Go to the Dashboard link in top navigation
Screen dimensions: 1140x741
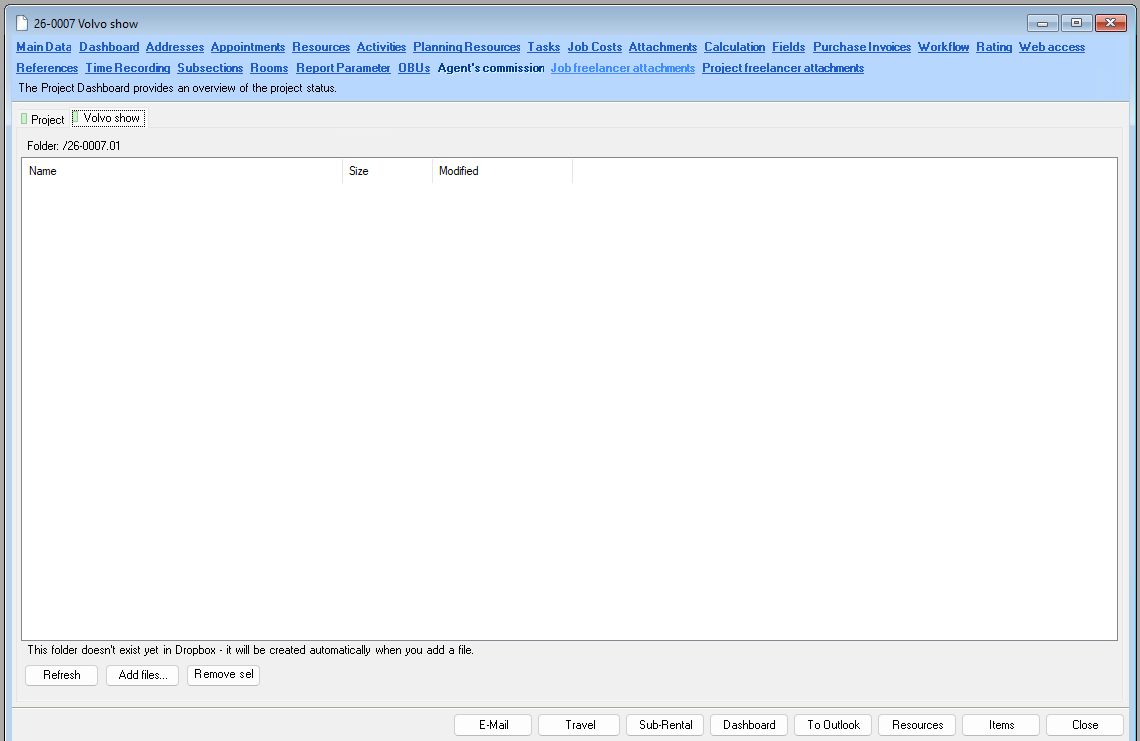(109, 47)
